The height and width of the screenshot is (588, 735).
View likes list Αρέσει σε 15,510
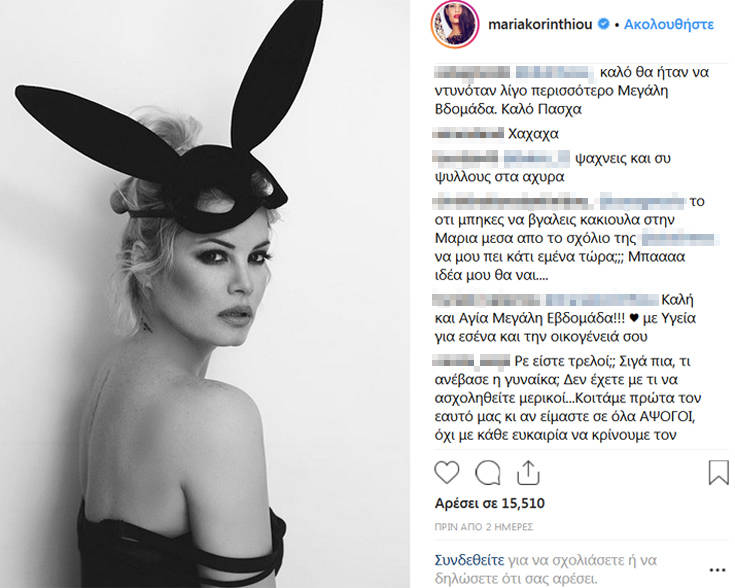[x=489, y=503]
